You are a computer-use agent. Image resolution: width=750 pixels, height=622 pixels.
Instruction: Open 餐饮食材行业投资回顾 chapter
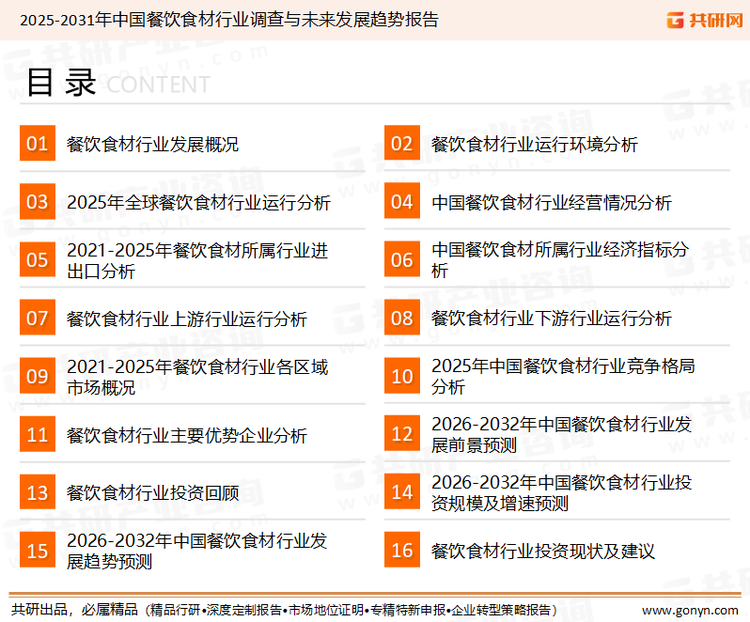tap(152, 493)
